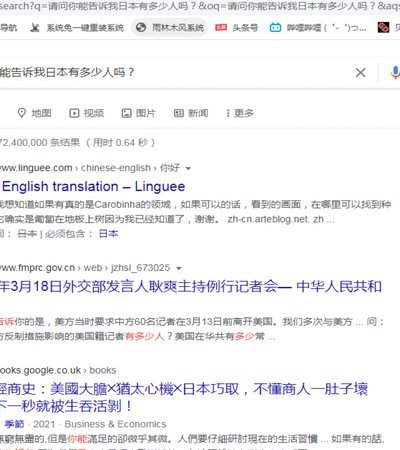Open the 3月18日外交部发言人 press conference result

[x=191, y=287]
